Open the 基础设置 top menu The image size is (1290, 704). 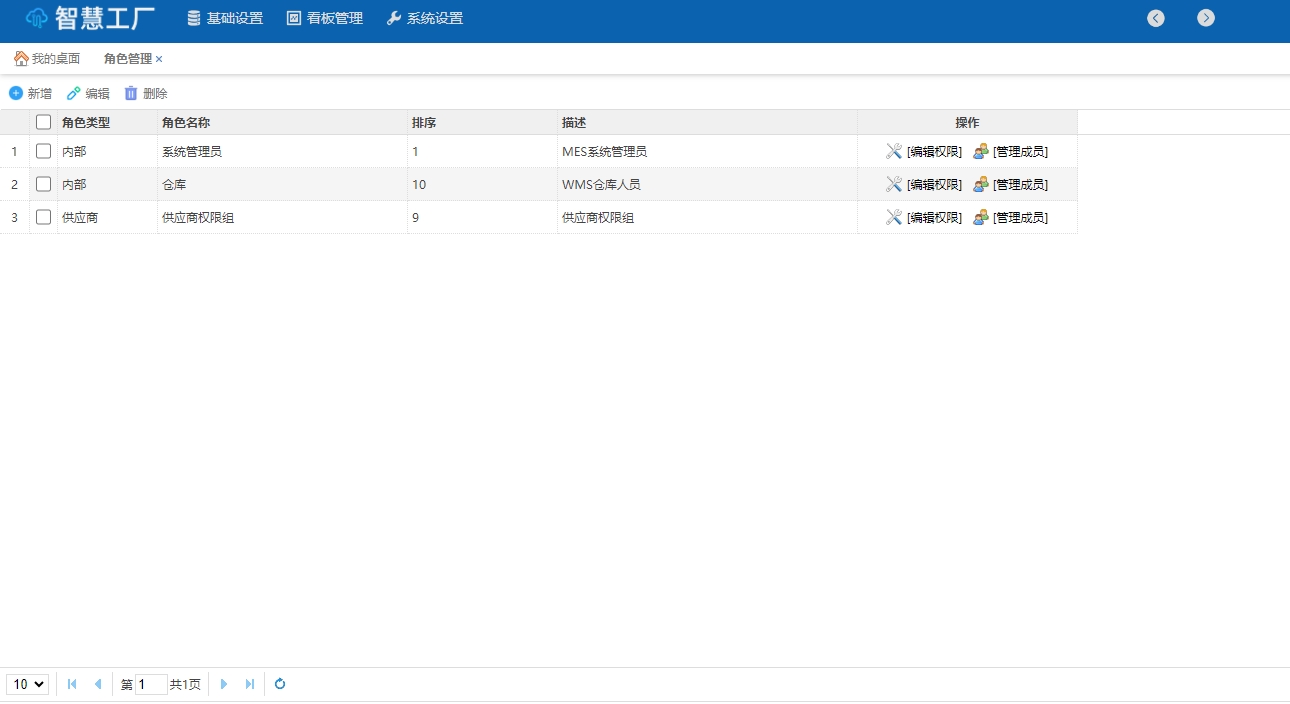[225, 18]
